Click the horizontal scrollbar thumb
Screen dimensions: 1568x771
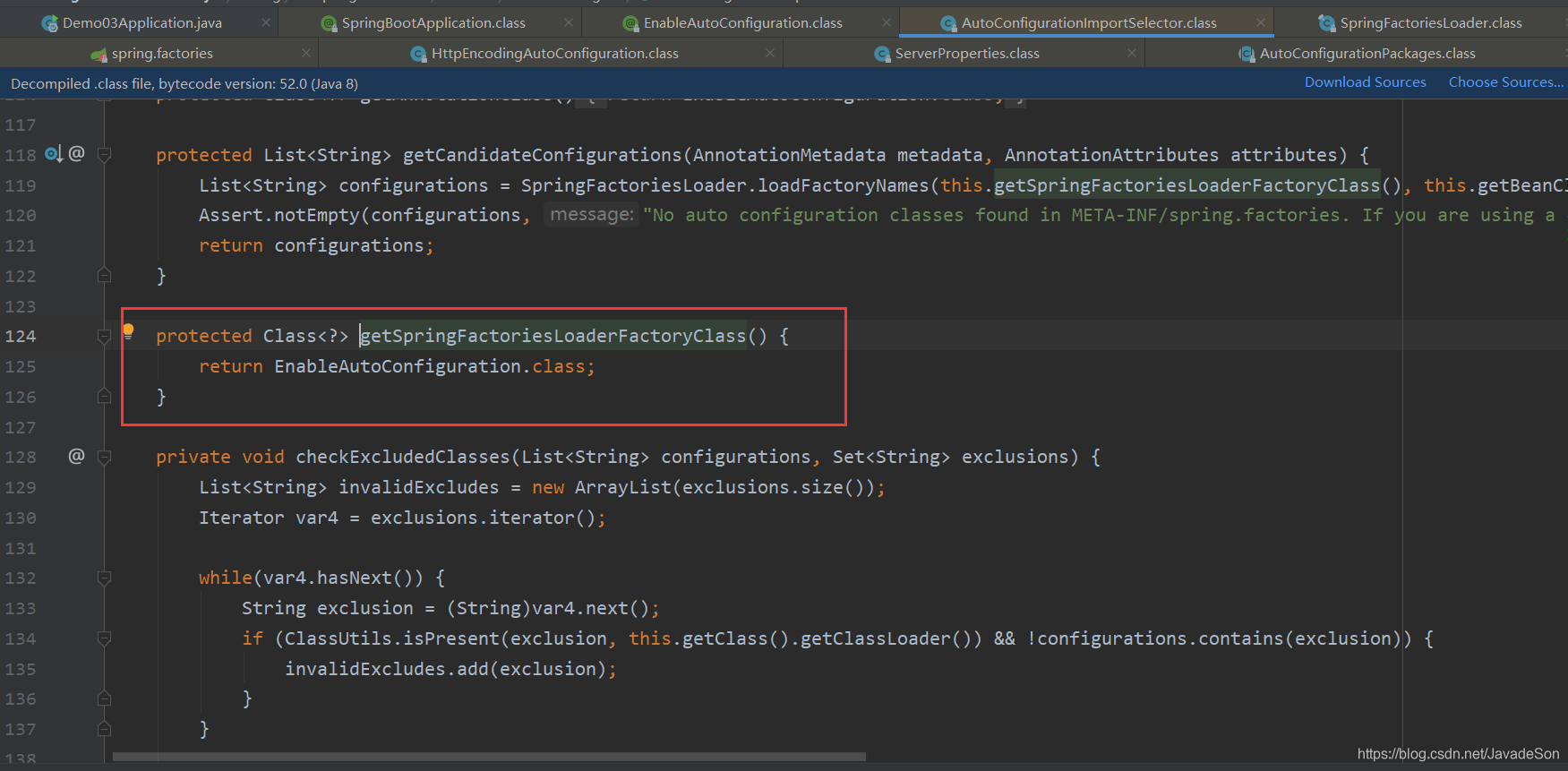(489, 757)
